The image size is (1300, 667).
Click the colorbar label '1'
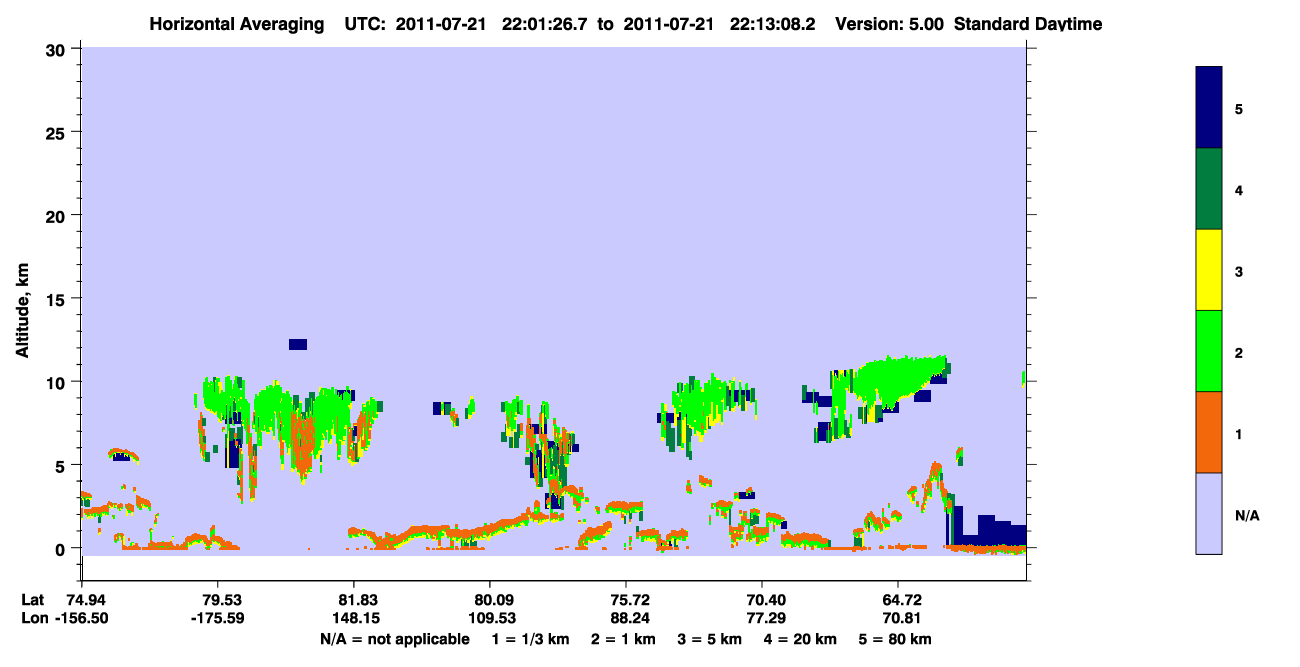[1239, 434]
